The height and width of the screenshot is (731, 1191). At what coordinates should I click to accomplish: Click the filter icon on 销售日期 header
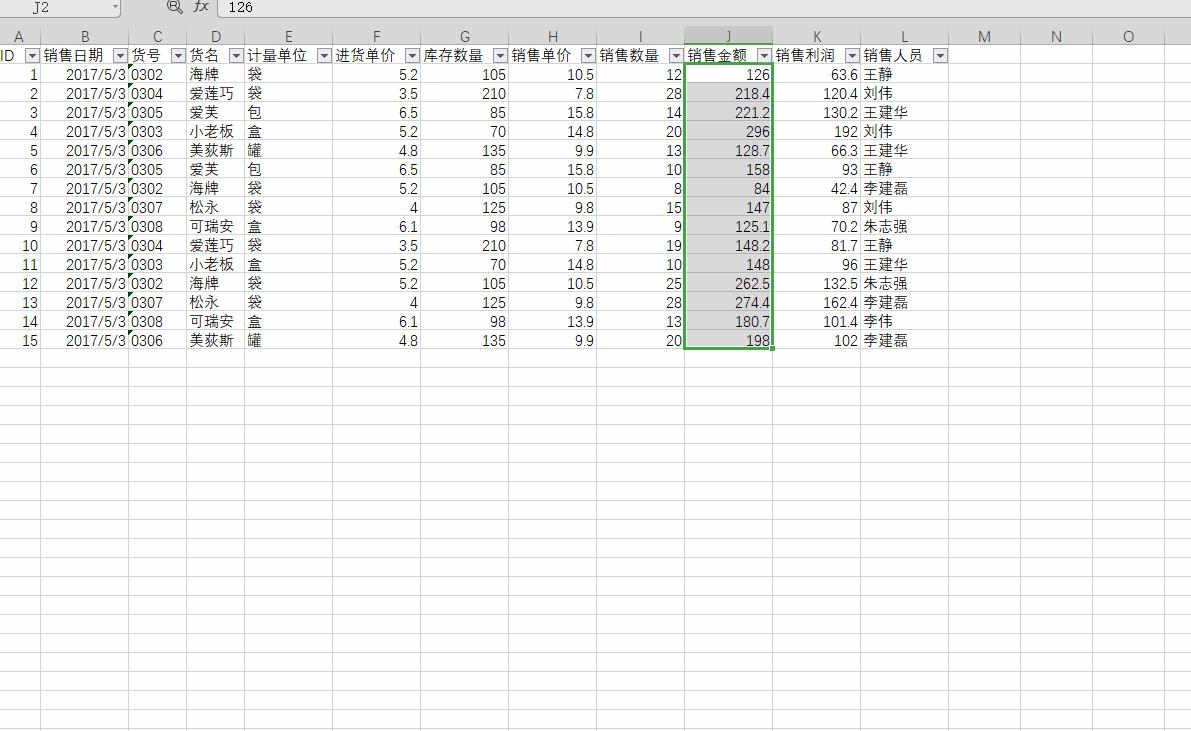click(x=118, y=55)
